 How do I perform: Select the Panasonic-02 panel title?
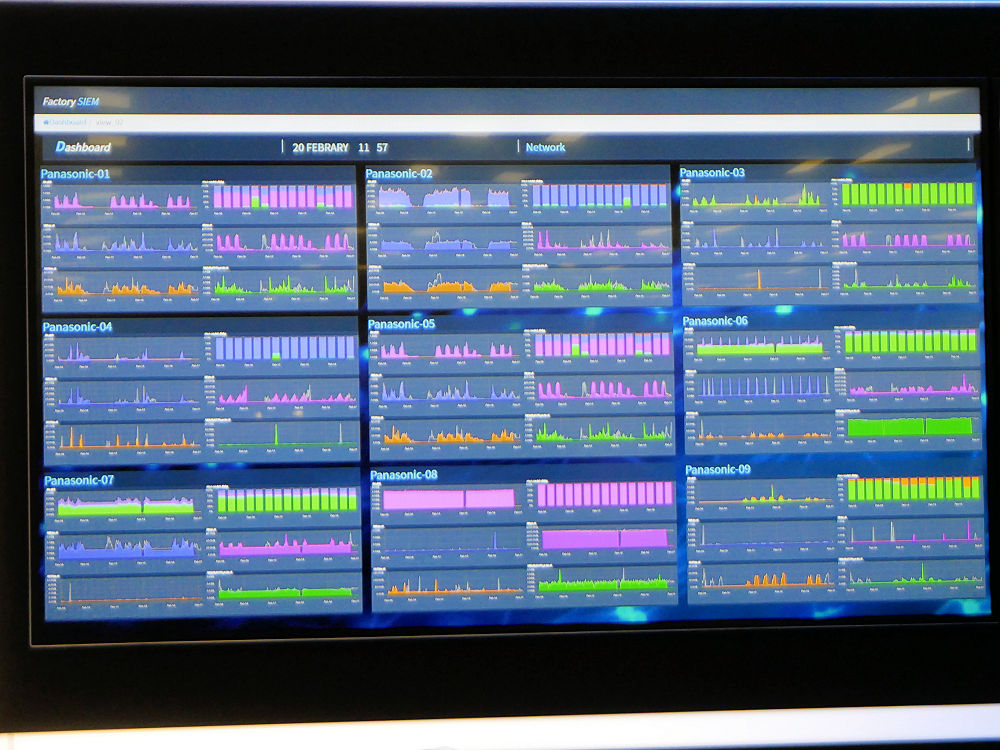pos(399,173)
